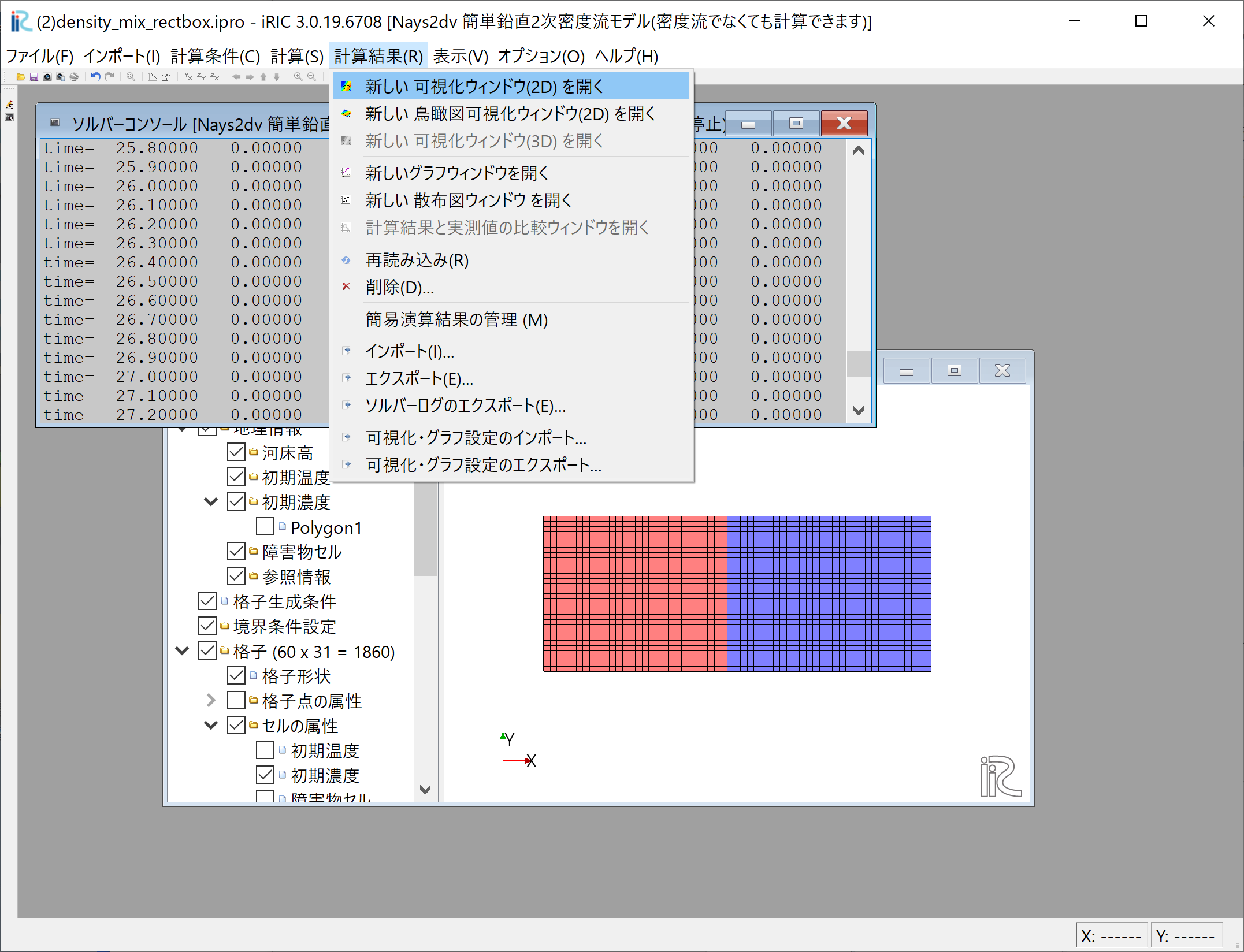The width and height of the screenshot is (1244, 952).
Task: Collapse the 格子 (60 x 31 = 1860) node
Action: [x=182, y=651]
